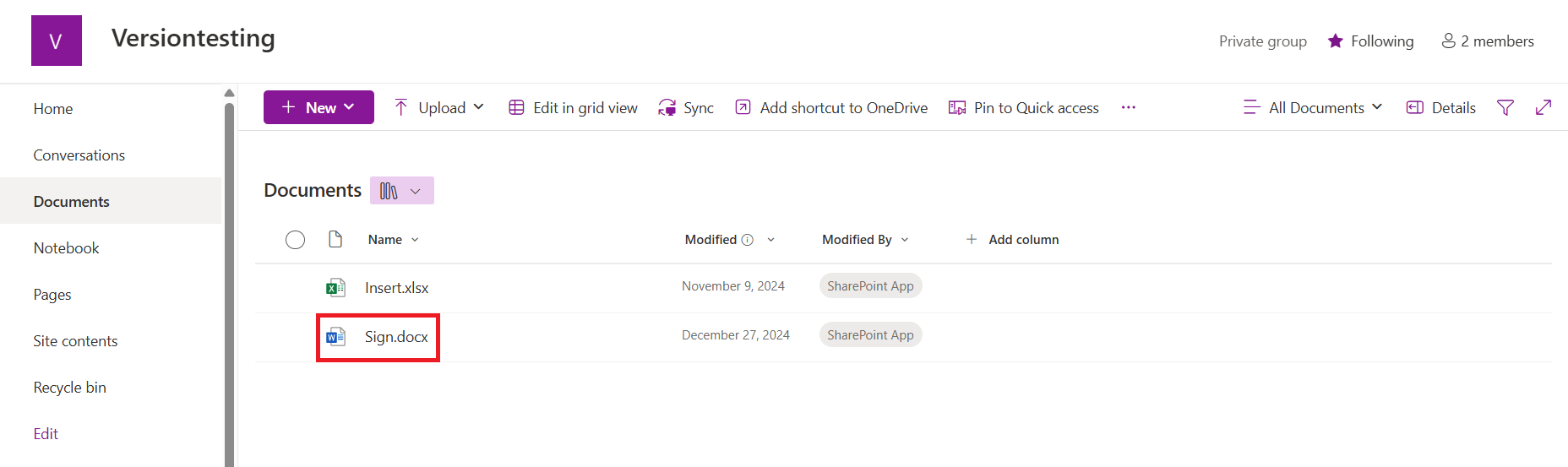
Task: Click the Following star icon
Action: click(x=1336, y=41)
